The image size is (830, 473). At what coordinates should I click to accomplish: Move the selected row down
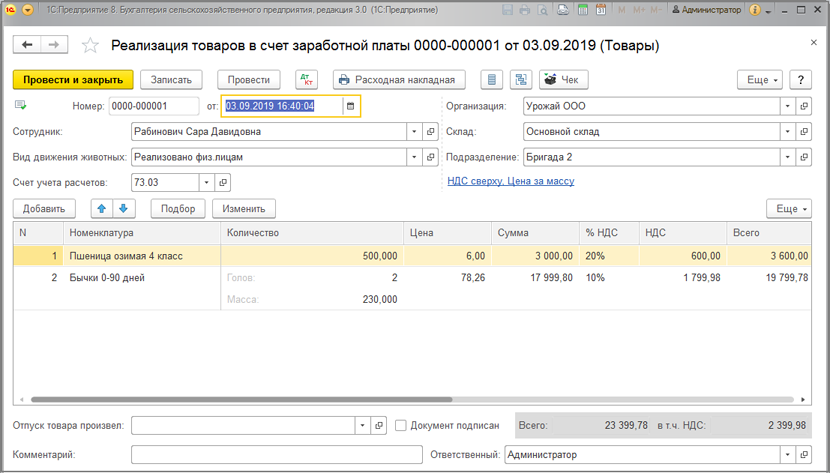(124, 208)
